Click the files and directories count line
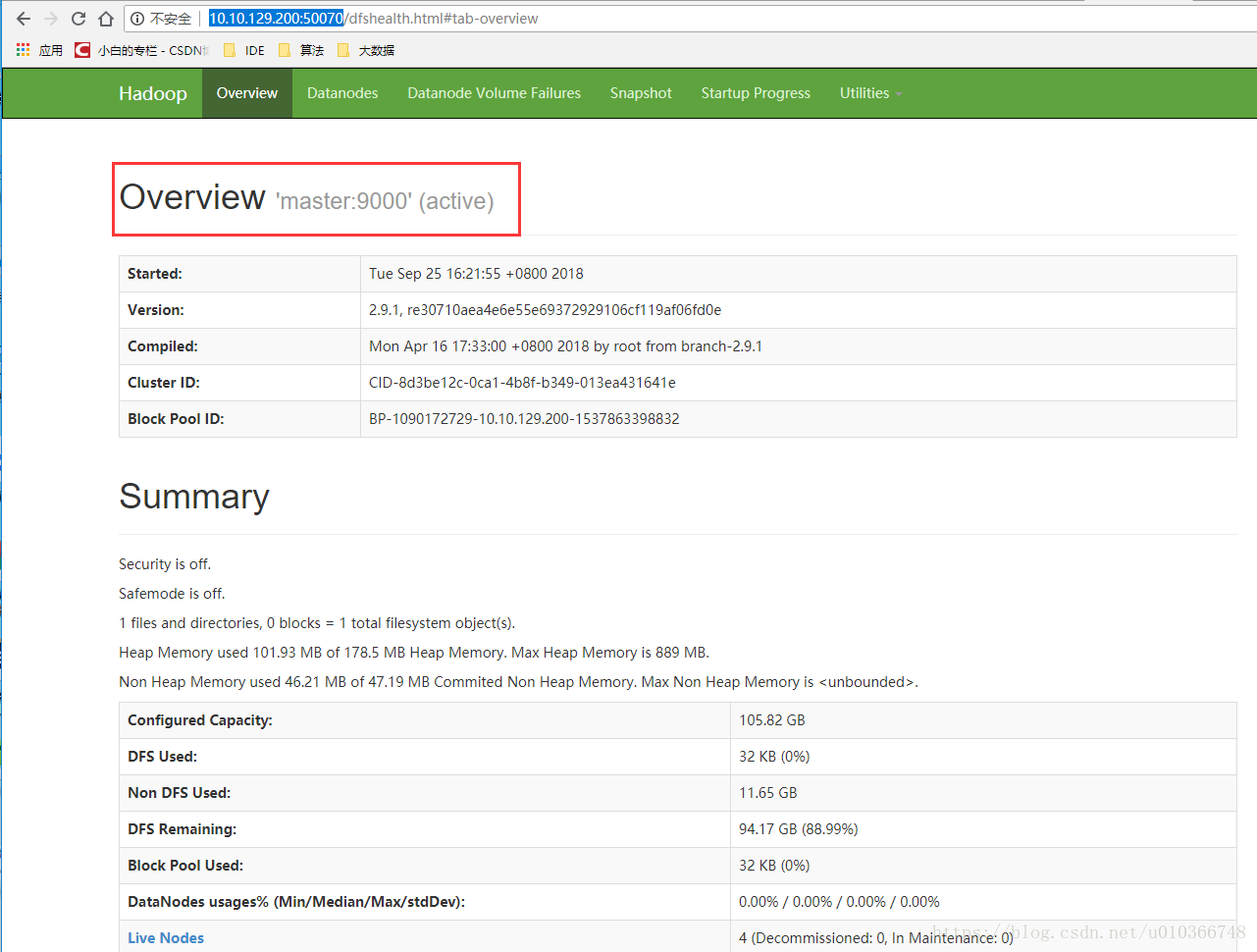Screen dimensions: 1257x952 coord(317,623)
